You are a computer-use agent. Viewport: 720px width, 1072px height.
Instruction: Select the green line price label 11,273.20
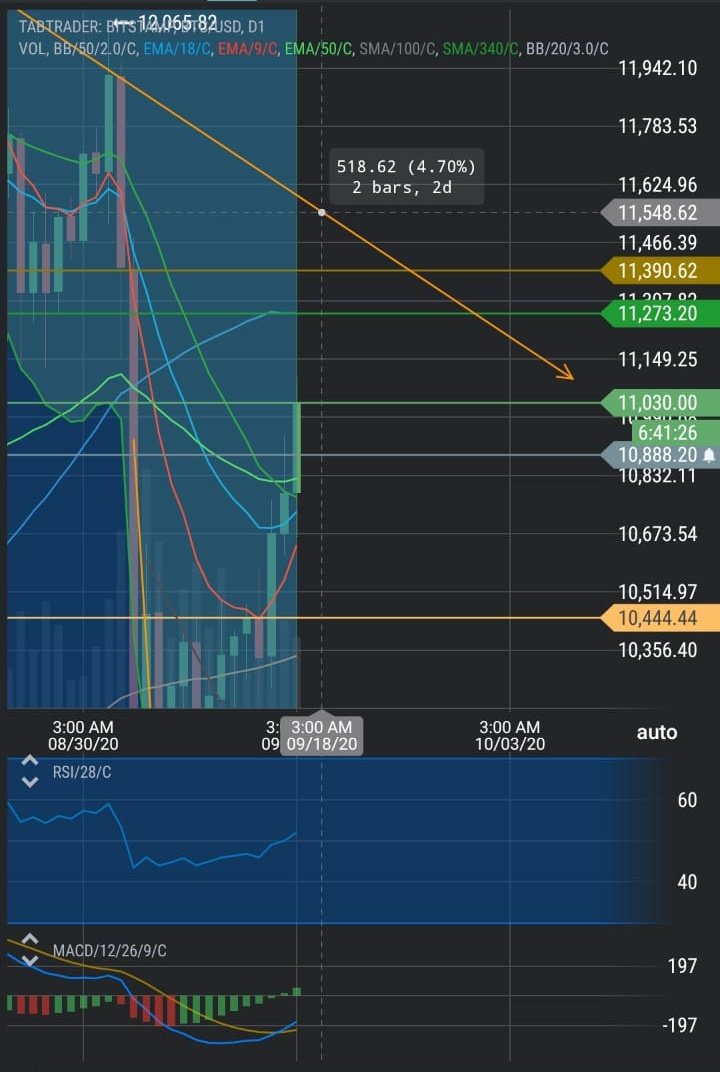(x=660, y=314)
